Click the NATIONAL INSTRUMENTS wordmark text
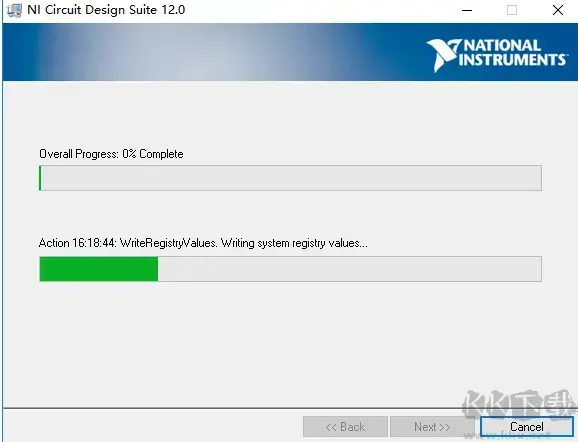578x442 pixels. 512,53
